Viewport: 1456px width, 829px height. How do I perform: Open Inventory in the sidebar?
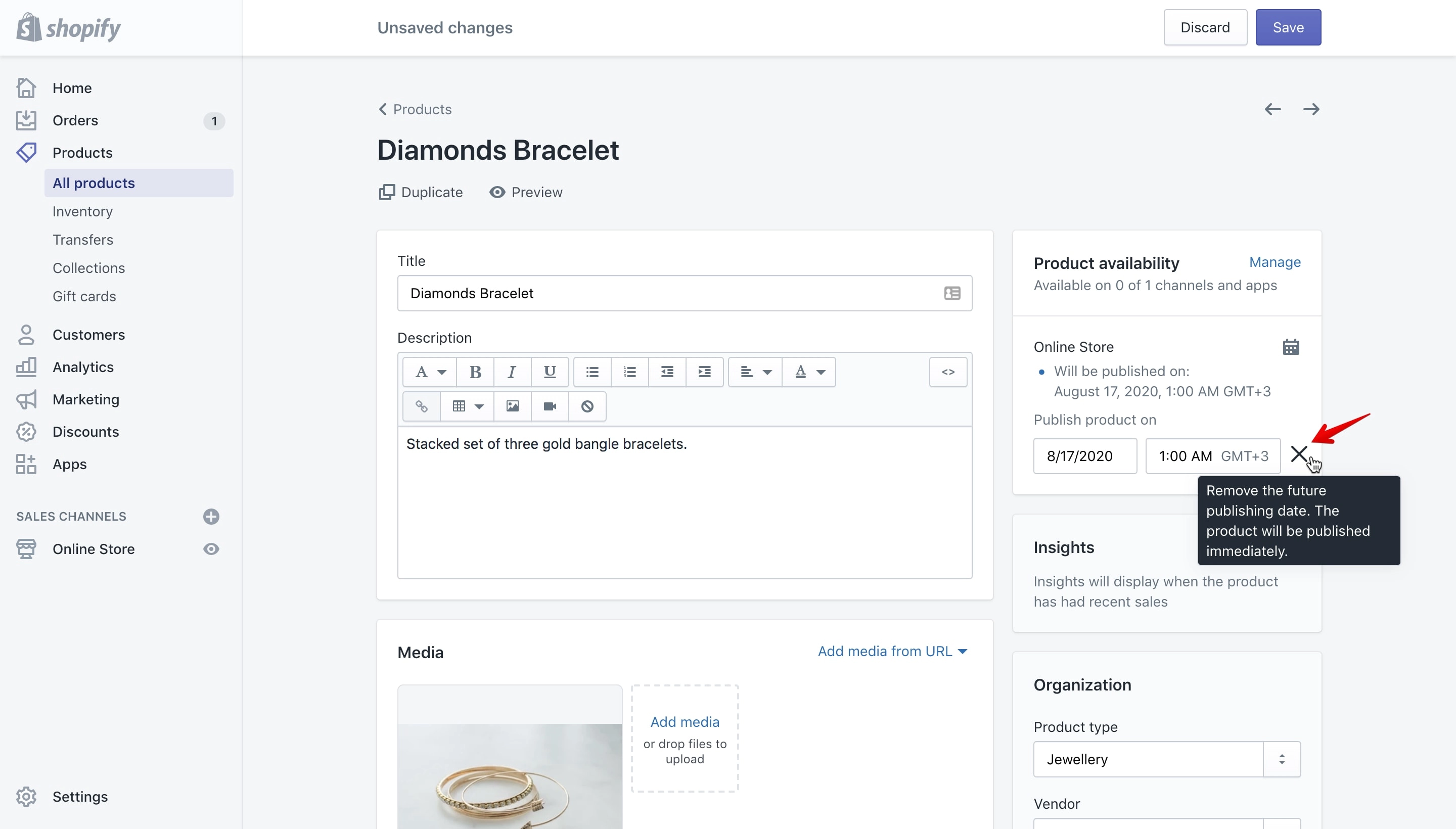[82, 211]
